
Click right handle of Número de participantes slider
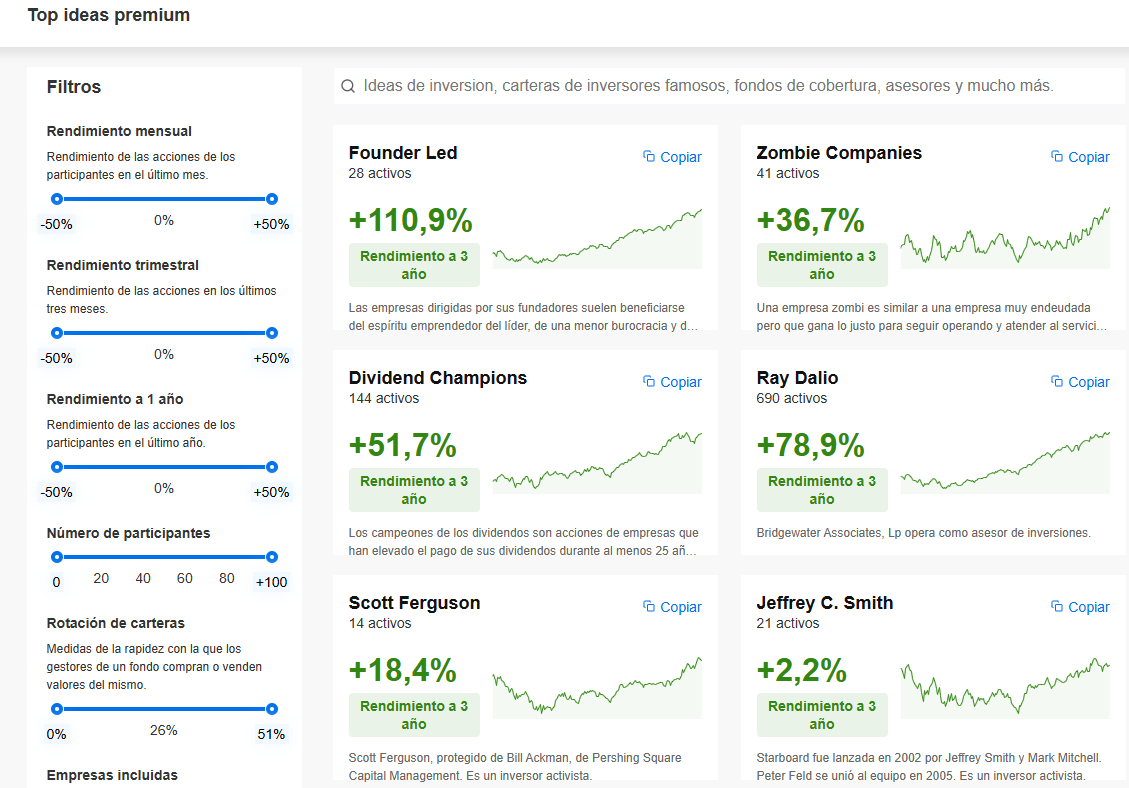tap(271, 557)
